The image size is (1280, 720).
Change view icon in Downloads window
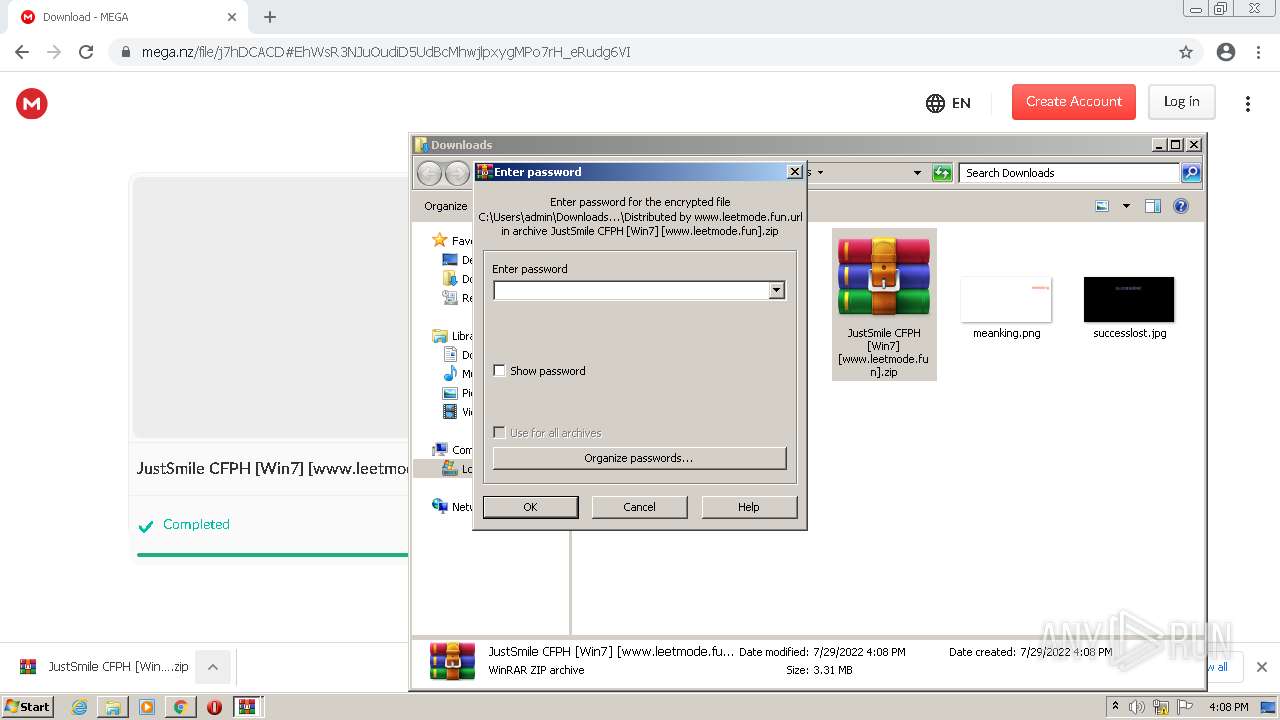(1102, 206)
